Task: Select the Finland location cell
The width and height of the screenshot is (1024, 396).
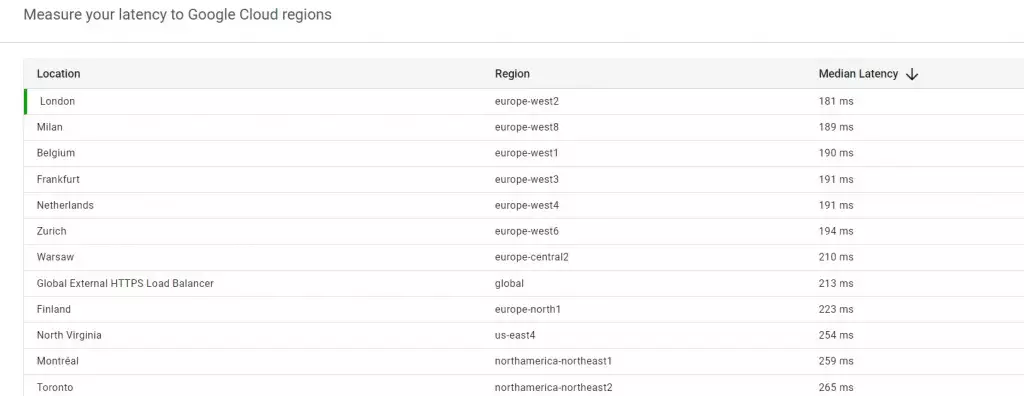Action: [54, 309]
